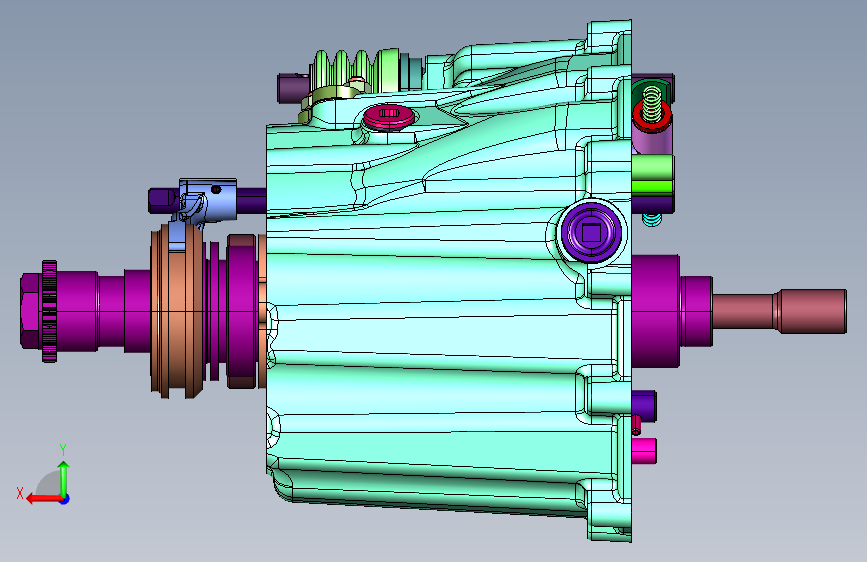This screenshot has width=867, height=562.
Task: Select the green coil spring at top right
Action: [652, 103]
